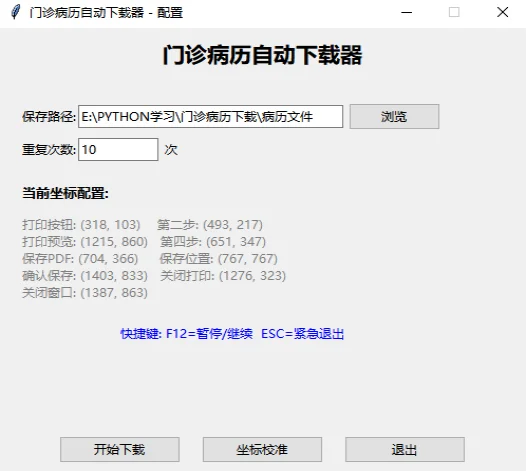Click the 重复次数 label
Viewport: 527px width, 471px height.
pyautogui.click(x=49, y=150)
